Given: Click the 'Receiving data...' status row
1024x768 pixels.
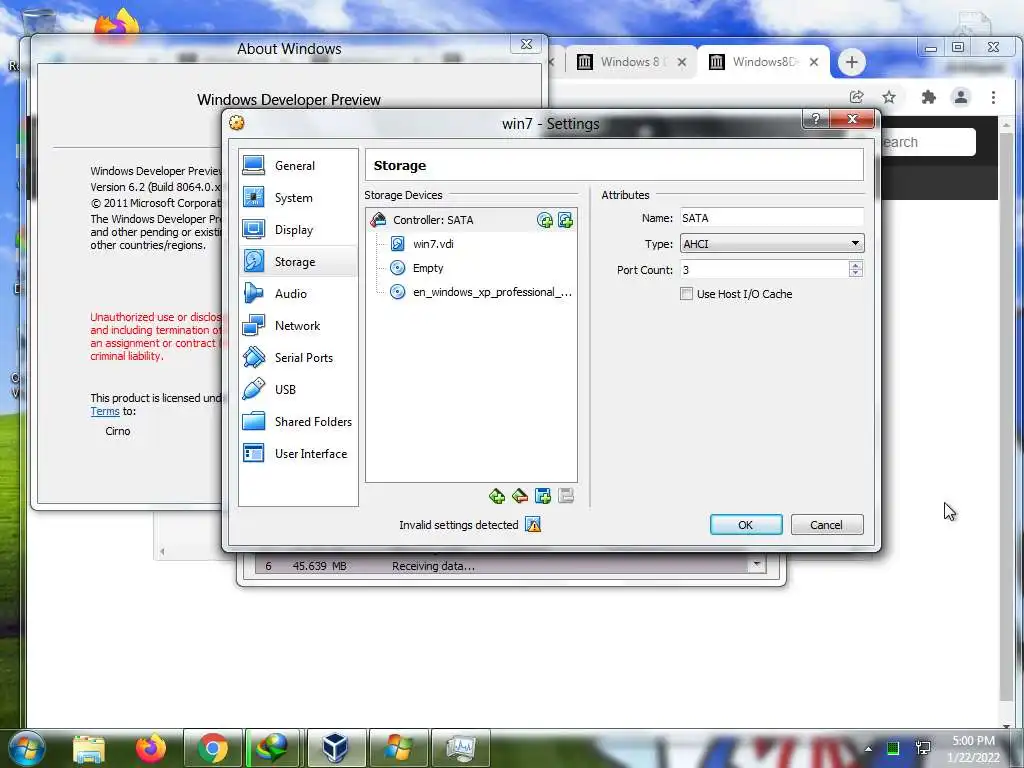Looking at the screenshot, I should pyautogui.click(x=500, y=566).
